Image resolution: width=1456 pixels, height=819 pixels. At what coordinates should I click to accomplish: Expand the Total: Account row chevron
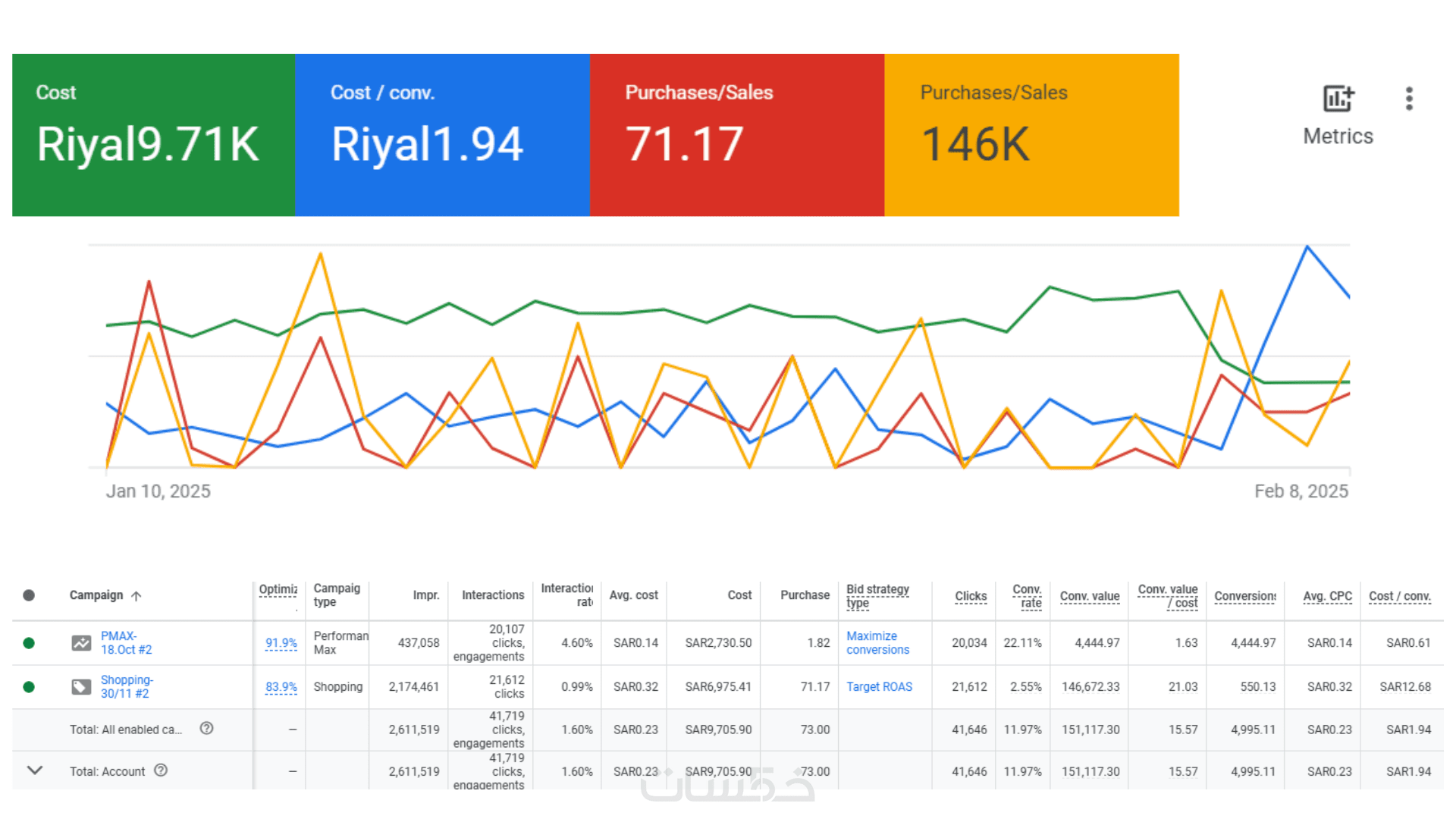tap(35, 770)
